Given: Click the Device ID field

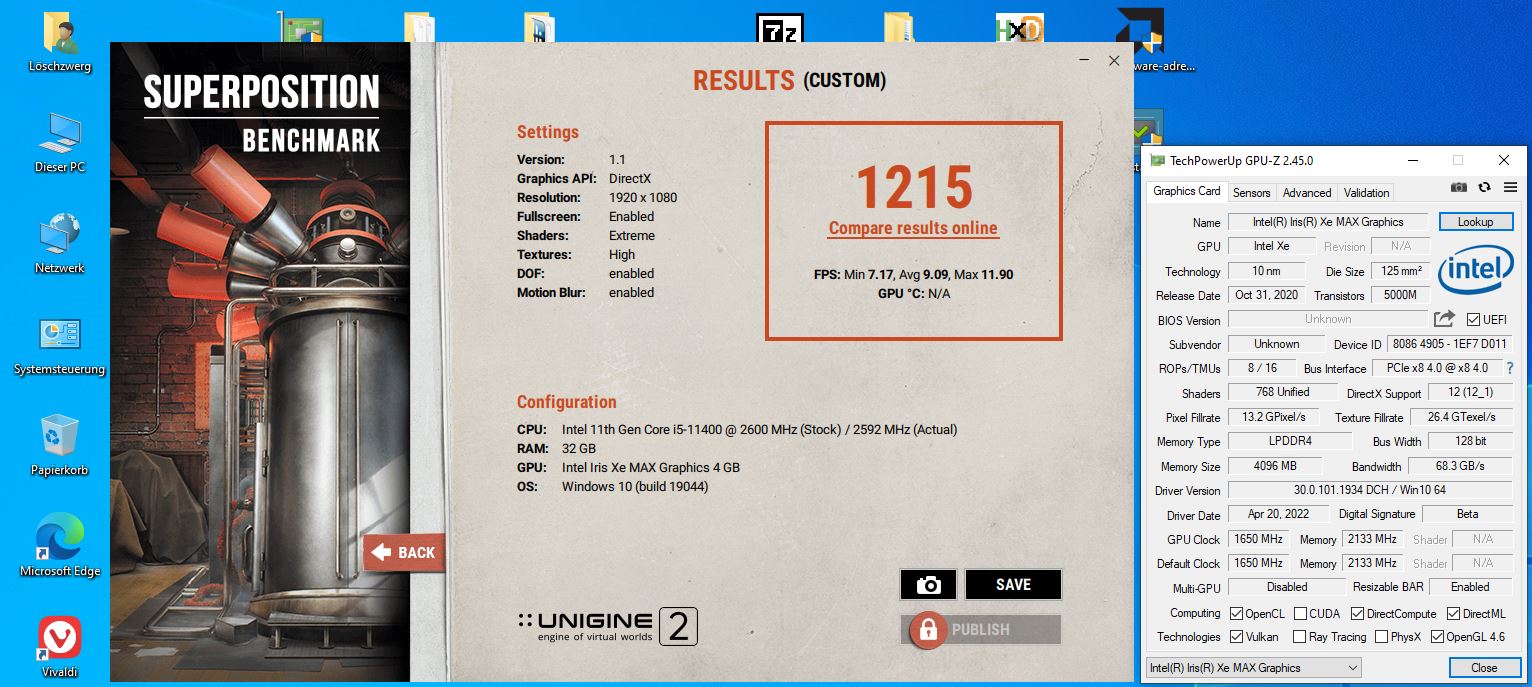Looking at the screenshot, I should [x=1449, y=344].
